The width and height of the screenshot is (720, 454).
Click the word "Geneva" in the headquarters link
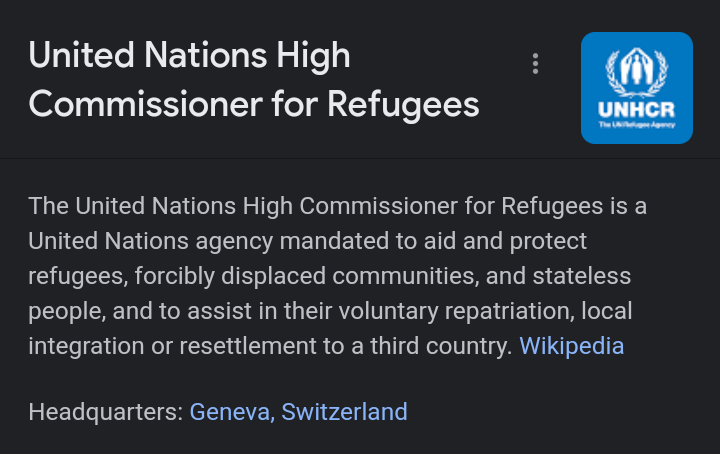(x=230, y=411)
